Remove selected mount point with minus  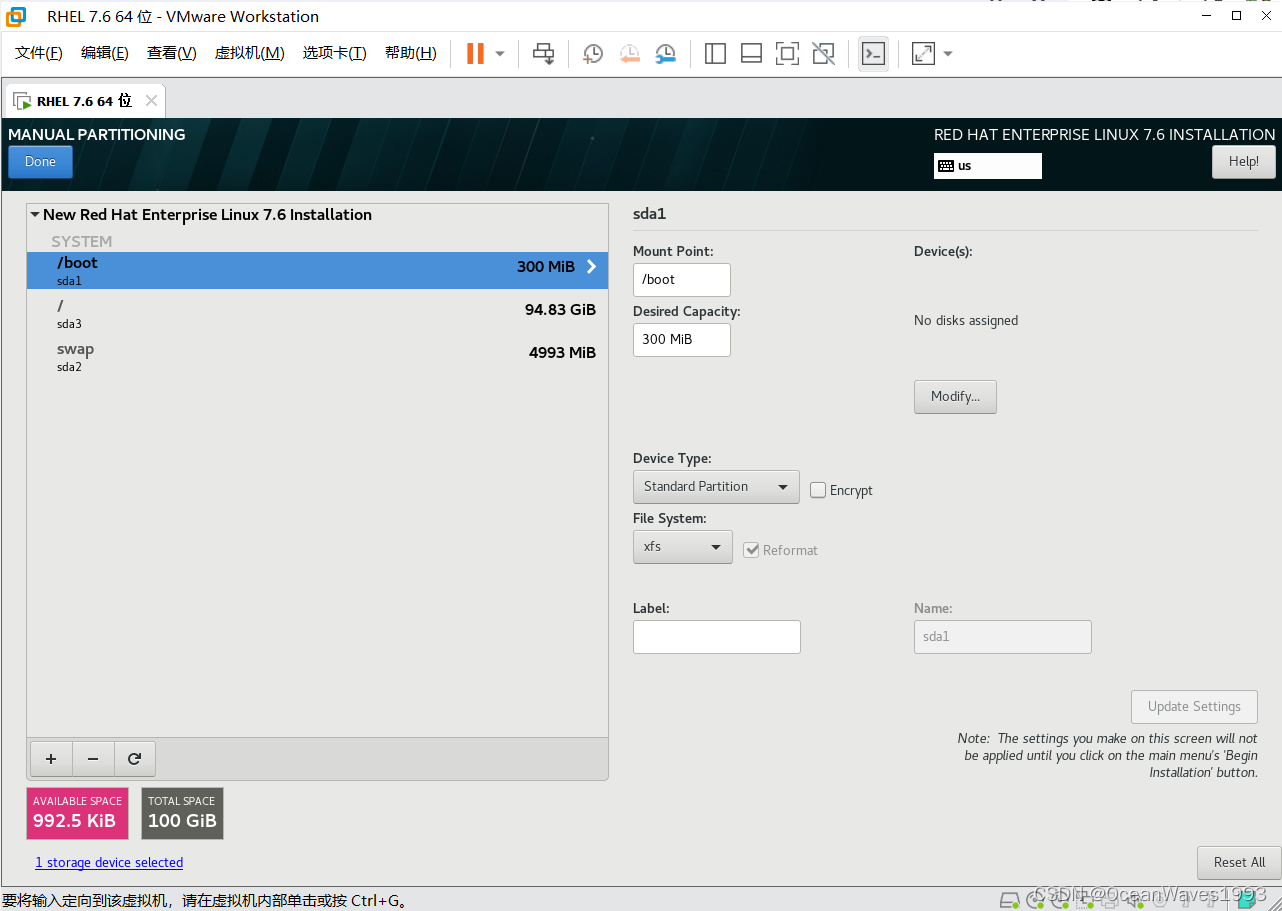tap(93, 759)
